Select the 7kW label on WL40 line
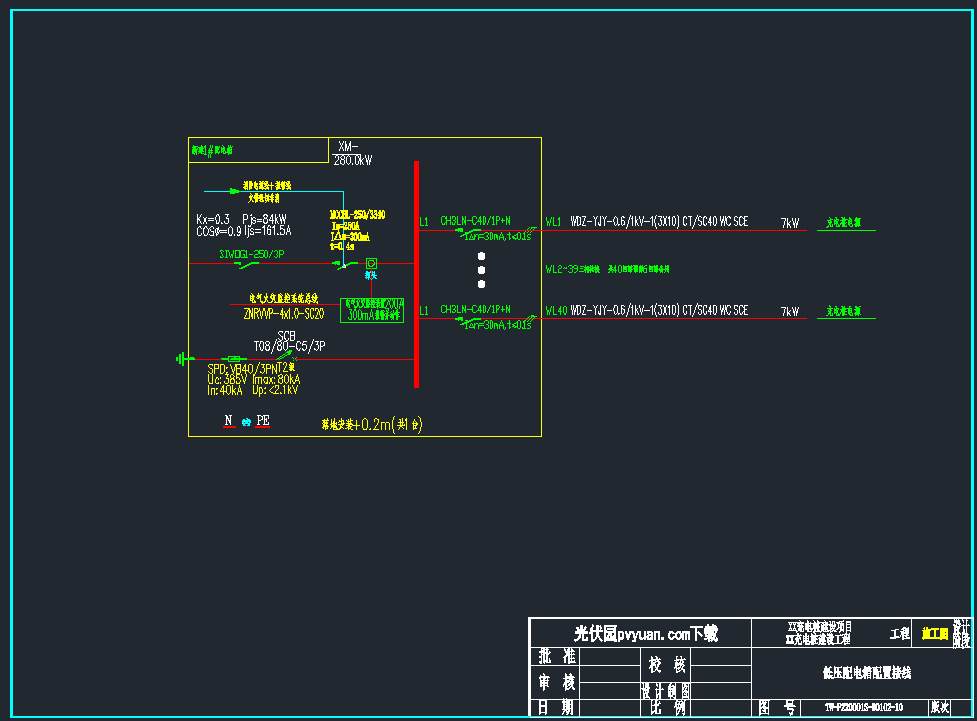 [790, 312]
